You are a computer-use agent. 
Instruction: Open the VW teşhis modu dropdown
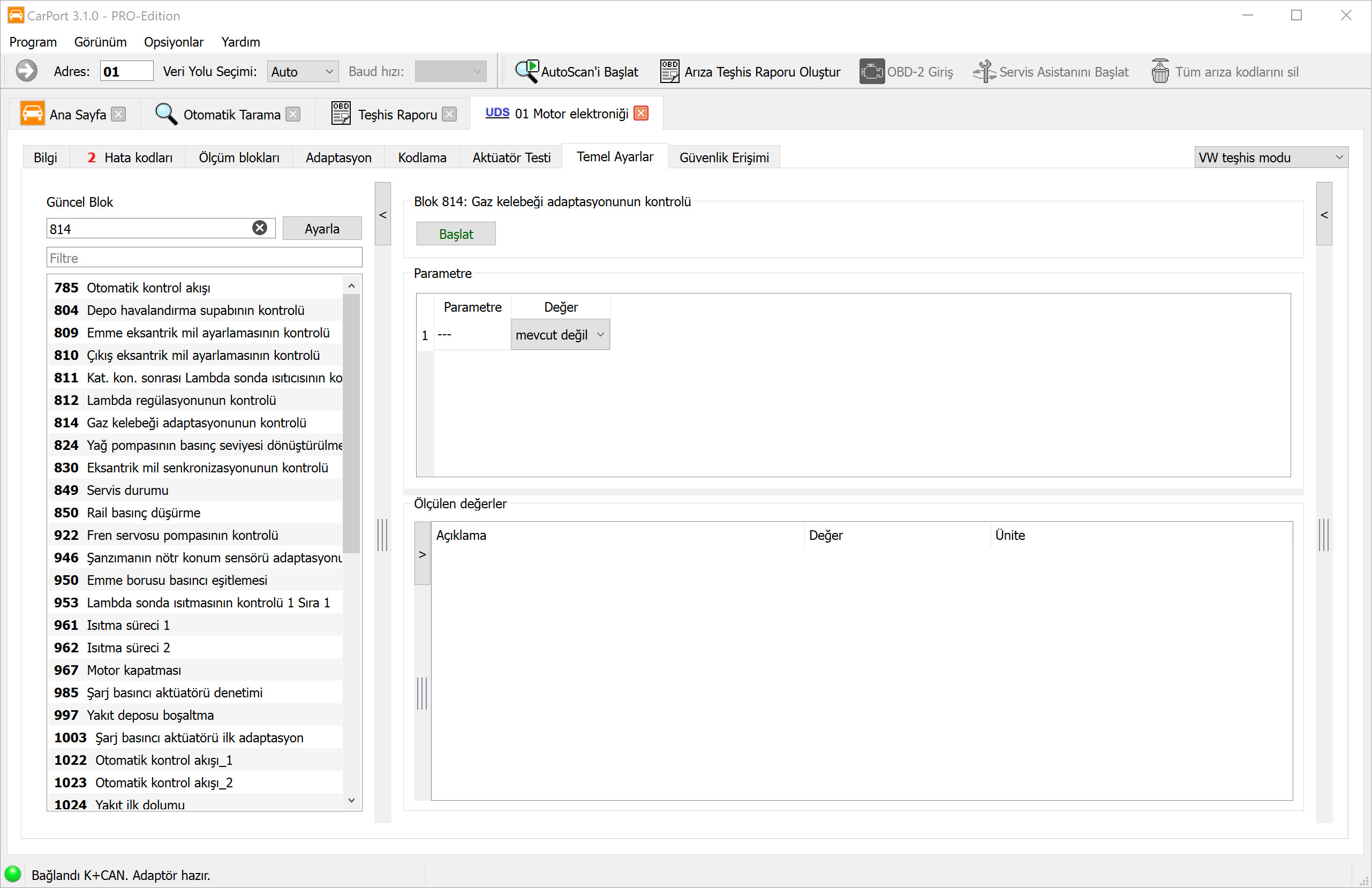[1271, 157]
